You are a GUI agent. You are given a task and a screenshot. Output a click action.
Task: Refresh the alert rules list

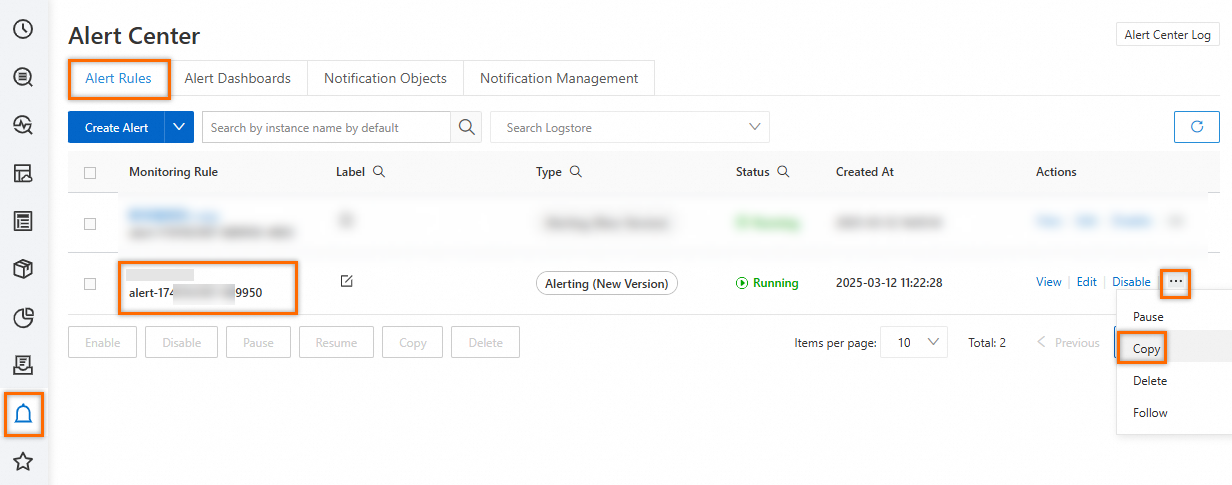1196,127
